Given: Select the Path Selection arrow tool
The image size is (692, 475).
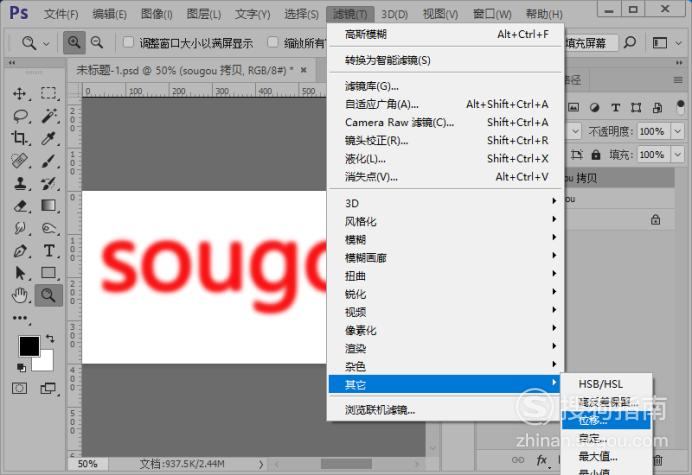Looking at the screenshot, I should point(20,273).
